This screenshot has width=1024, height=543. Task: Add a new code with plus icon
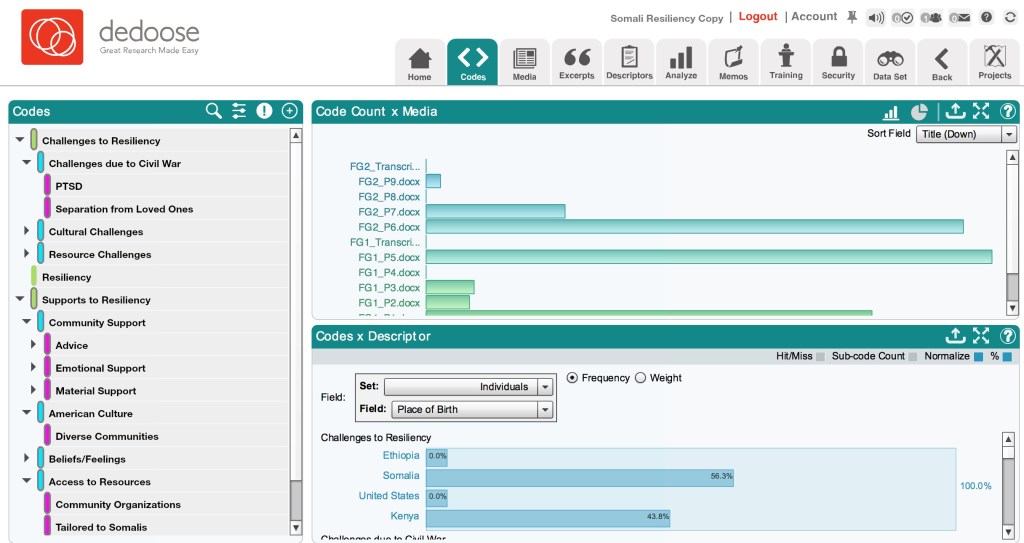(x=290, y=111)
